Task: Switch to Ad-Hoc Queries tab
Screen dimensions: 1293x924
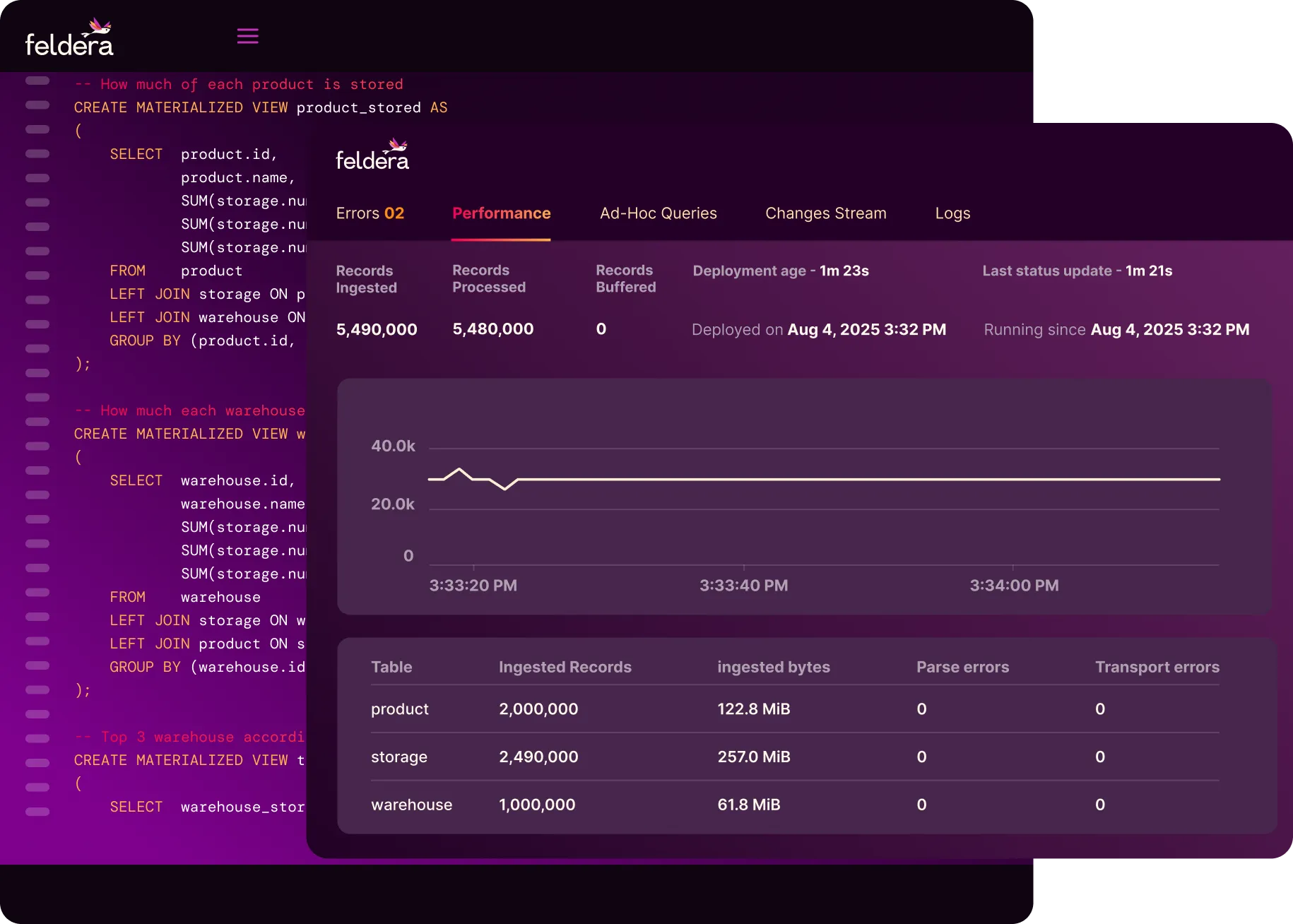Action: click(658, 213)
